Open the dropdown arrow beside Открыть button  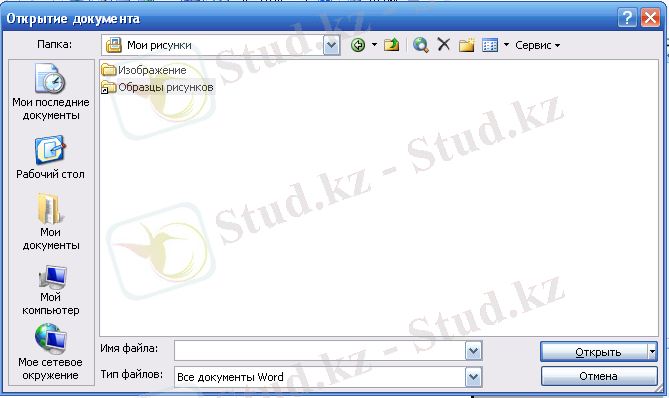(652, 352)
